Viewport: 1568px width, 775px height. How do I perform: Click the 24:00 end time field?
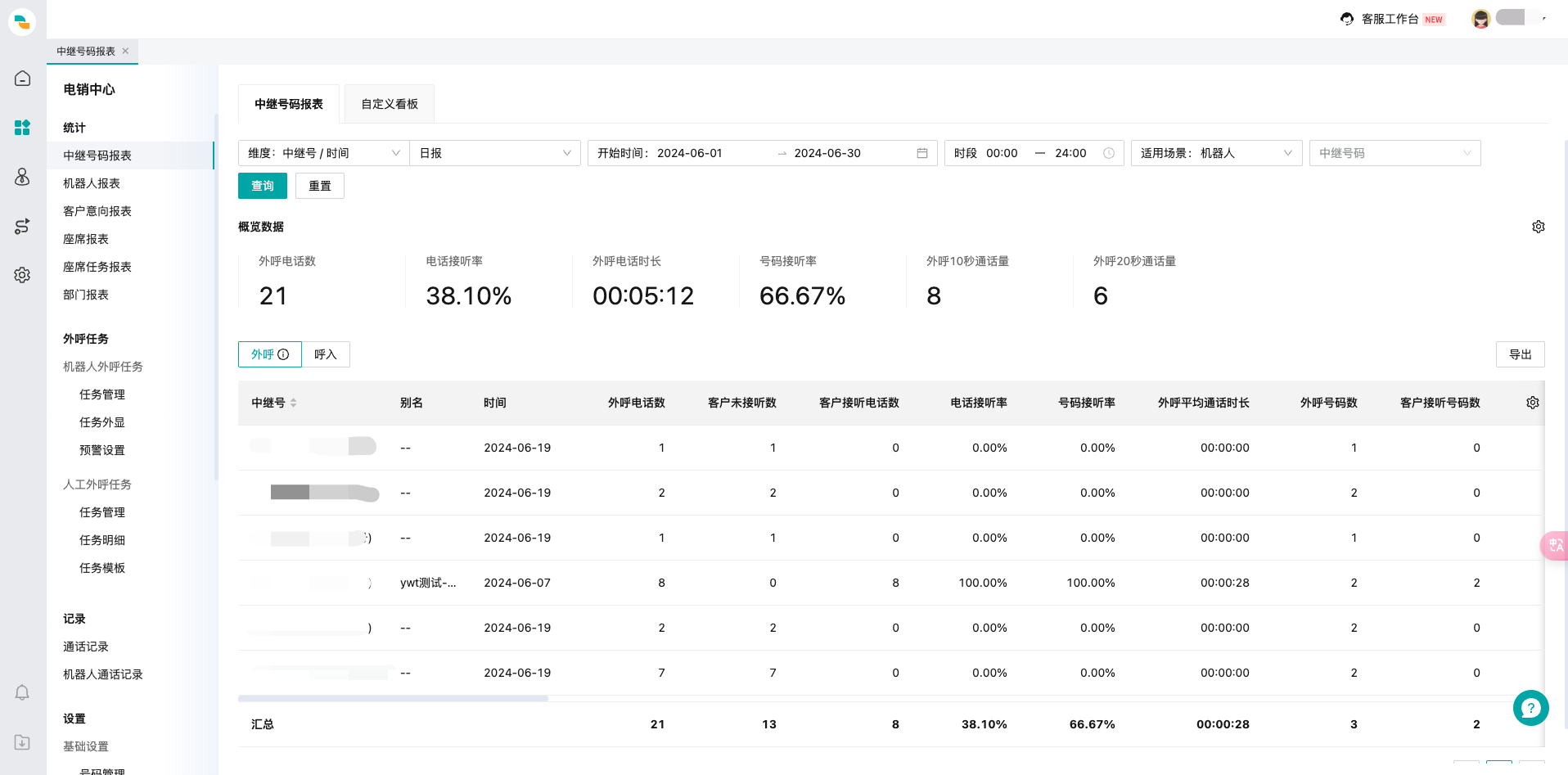point(1070,153)
